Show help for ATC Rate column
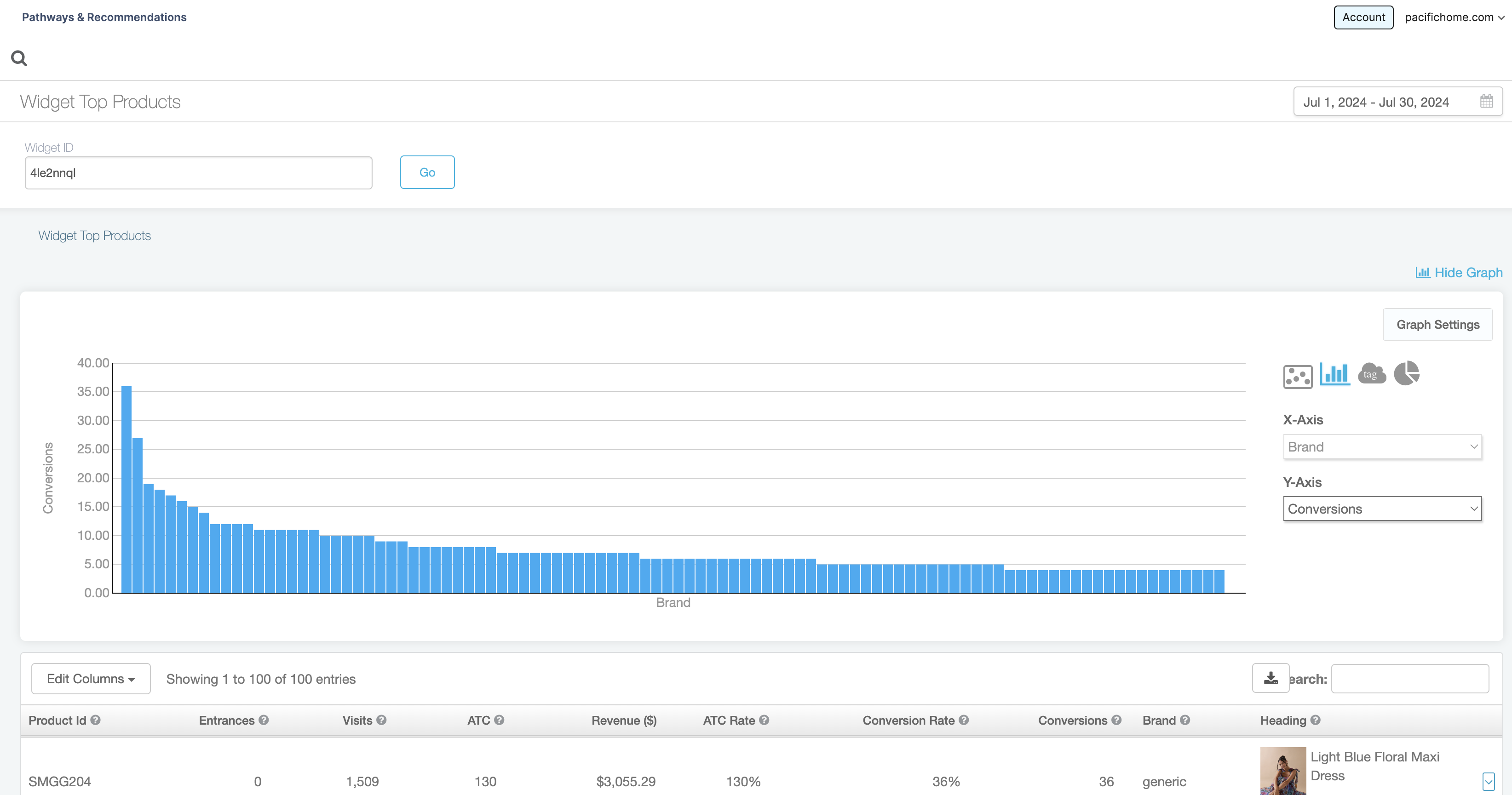1512x795 pixels. tap(764, 720)
